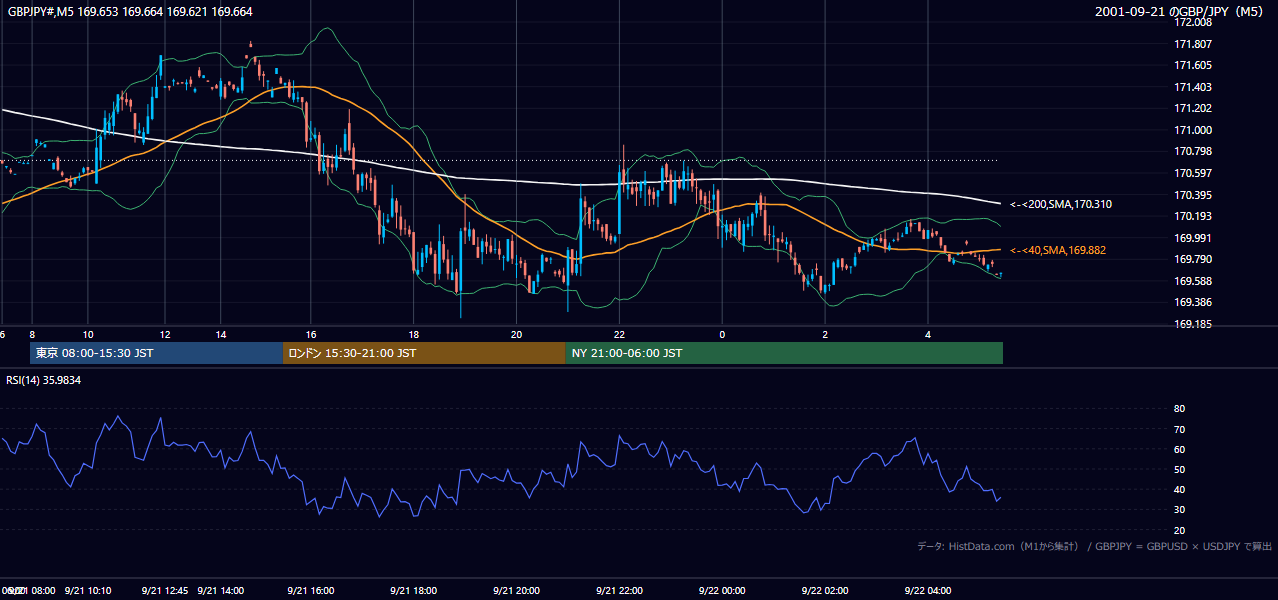Click RSI scale value 80
Screen dimensions: 1278x600
pos(1179,409)
